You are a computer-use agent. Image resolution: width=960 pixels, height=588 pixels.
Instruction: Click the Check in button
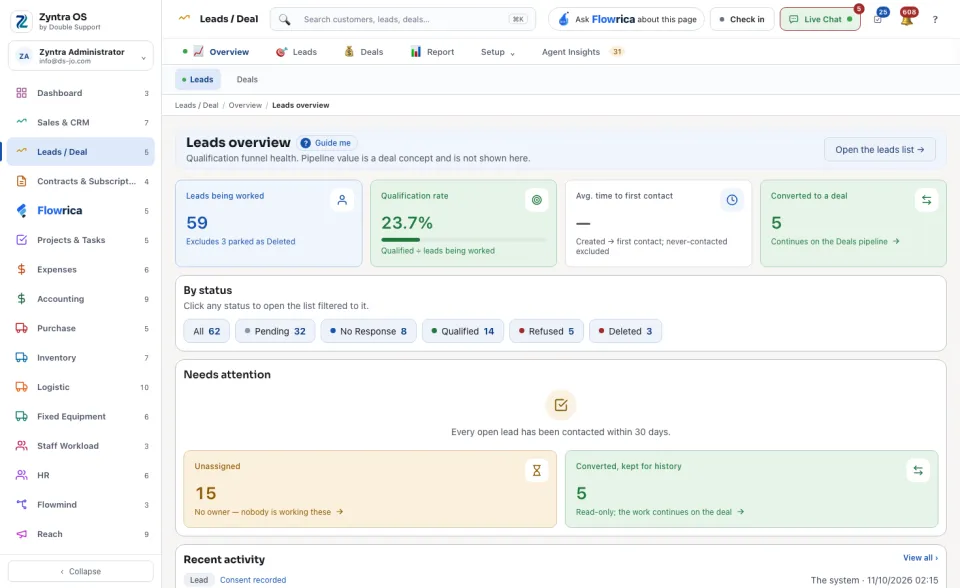point(742,19)
